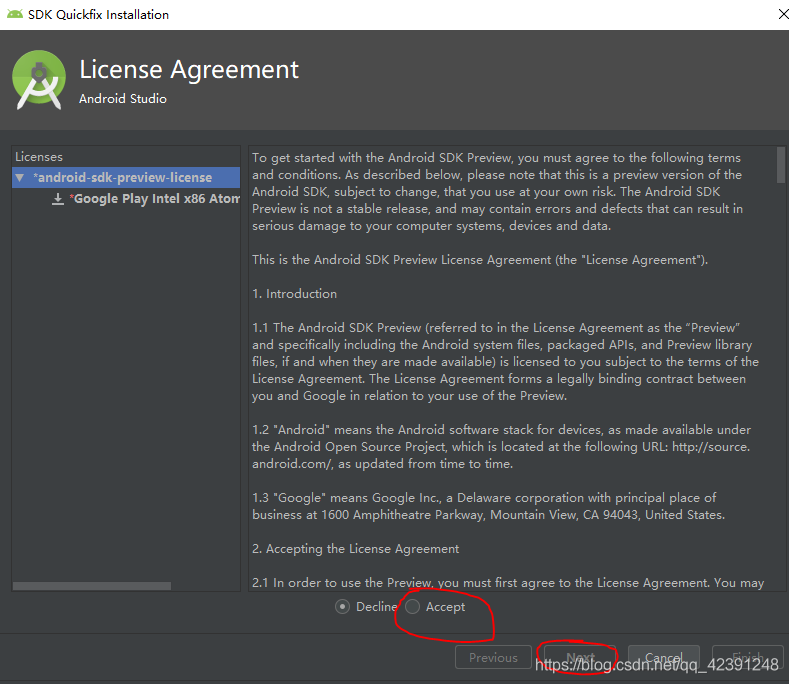Screen dimensions: 789x684
Task: Click the Previous button
Action: pos(493,658)
